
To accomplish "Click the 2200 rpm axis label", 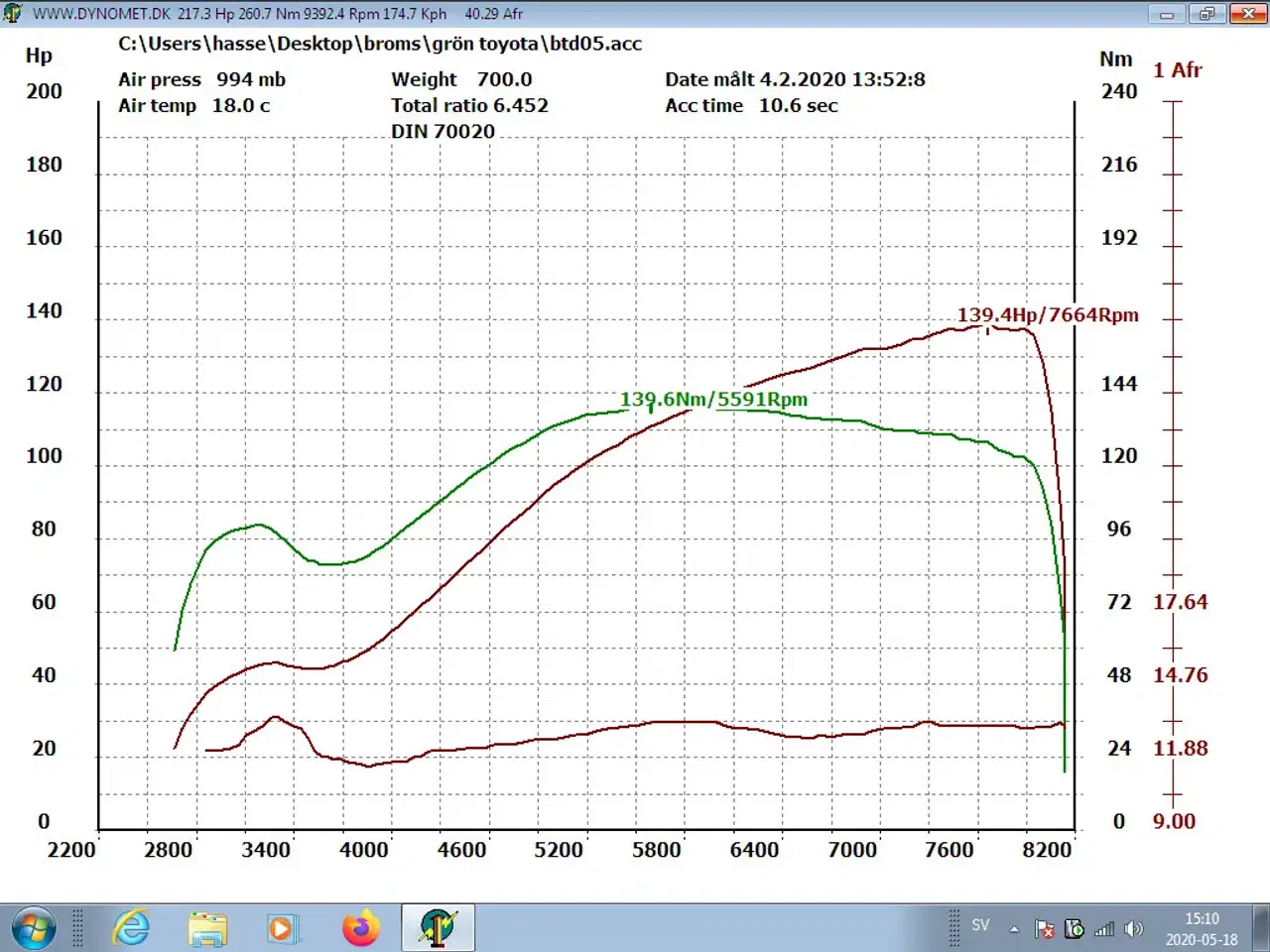I will point(71,851).
